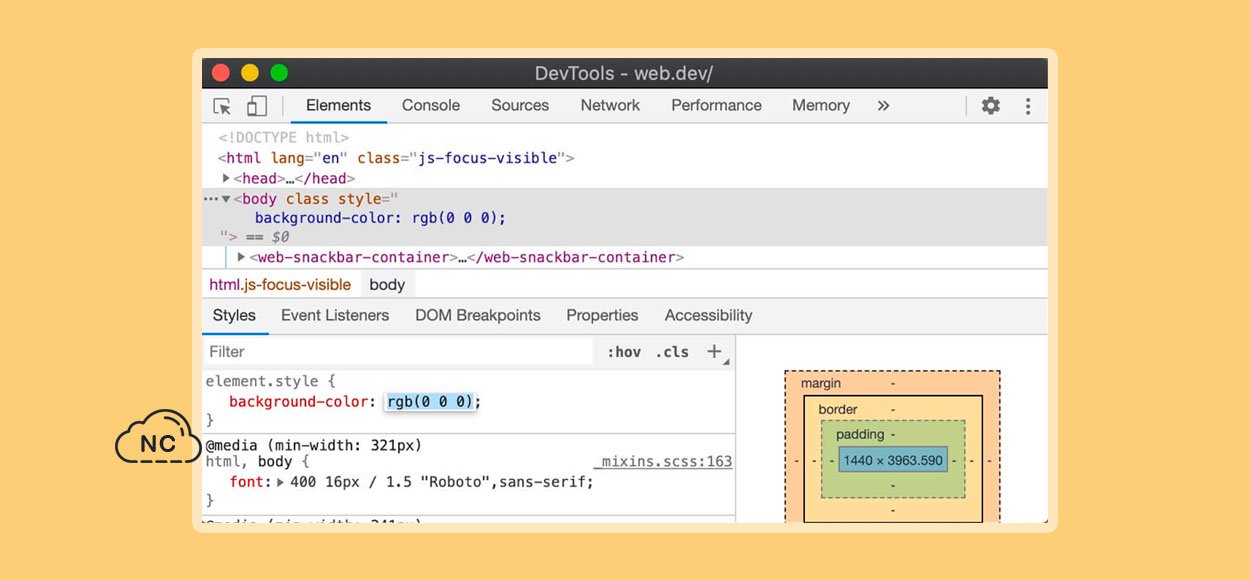Image resolution: width=1250 pixels, height=580 pixels.
Task: Toggle the .cls class editor
Action: (672, 352)
